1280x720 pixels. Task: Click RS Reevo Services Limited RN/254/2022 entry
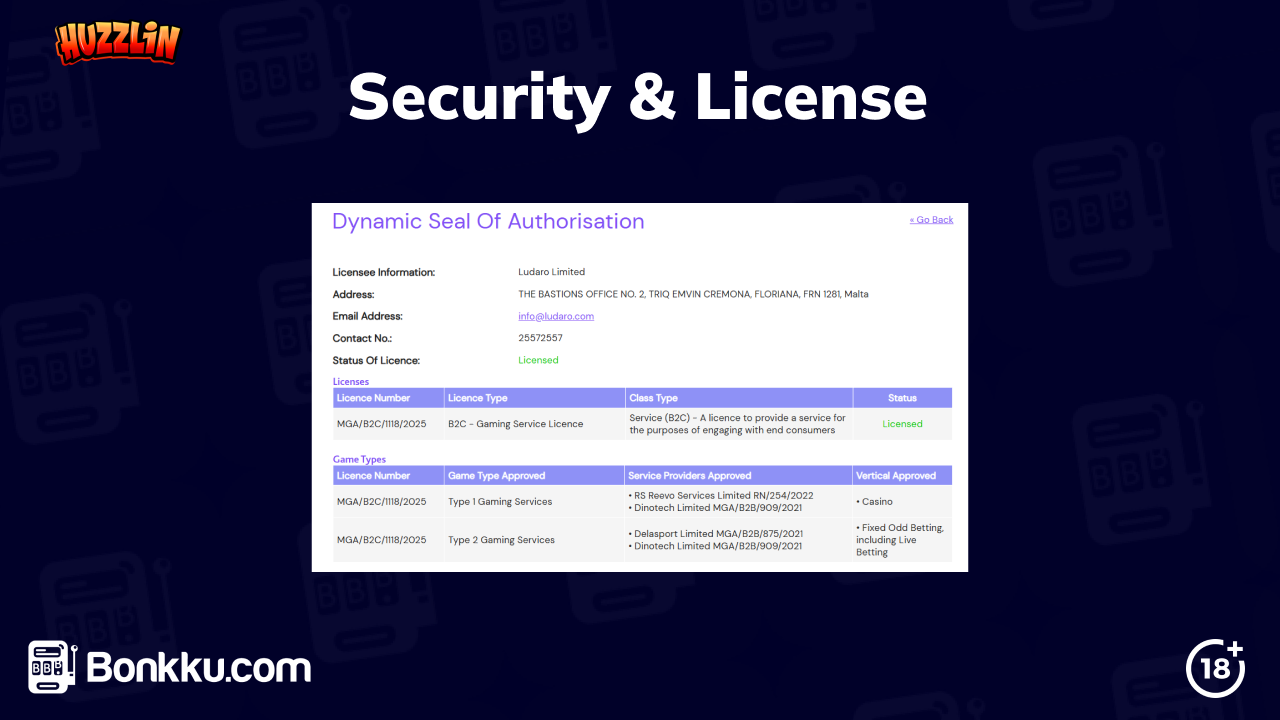pos(721,496)
